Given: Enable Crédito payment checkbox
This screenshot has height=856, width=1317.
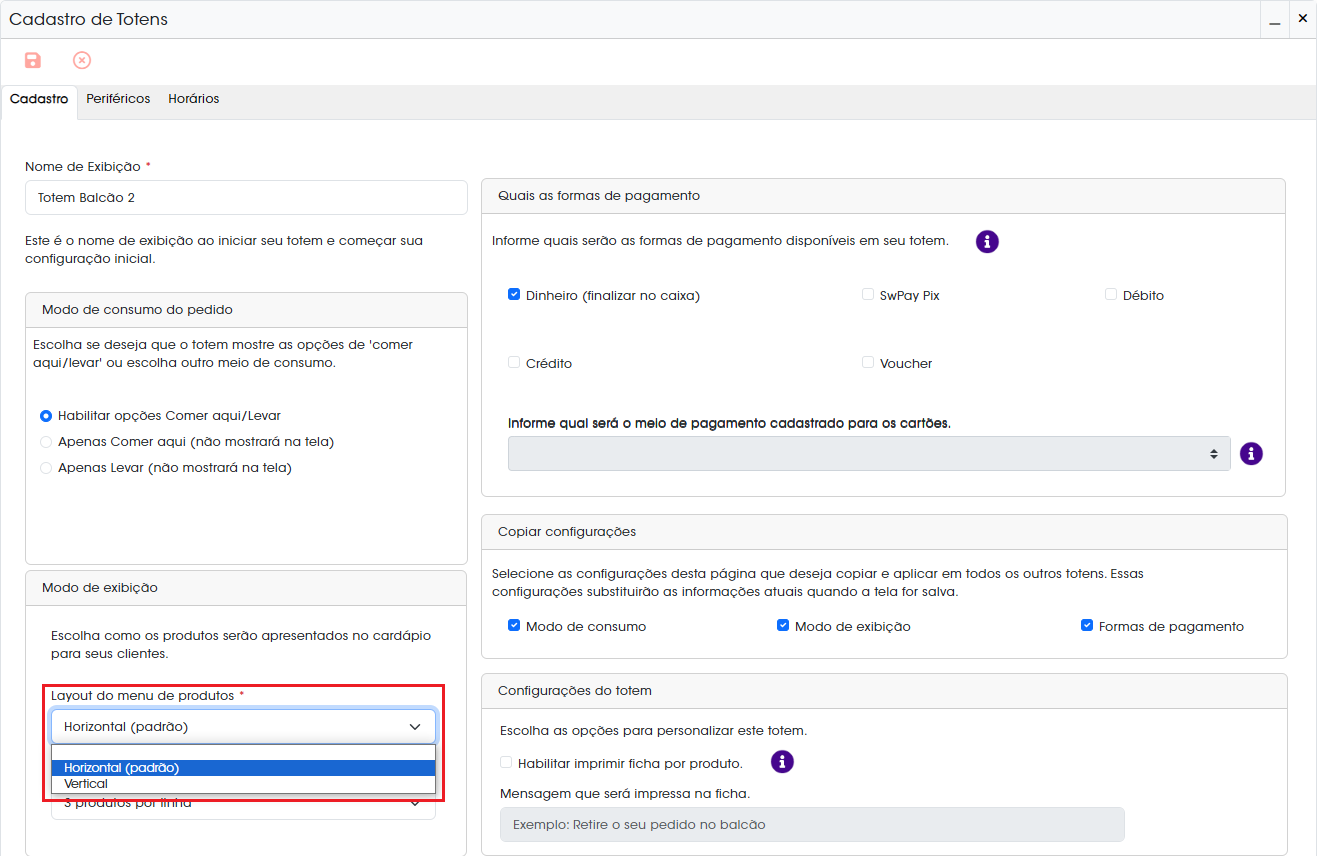Looking at the screenshot, I should coord(514,363).
